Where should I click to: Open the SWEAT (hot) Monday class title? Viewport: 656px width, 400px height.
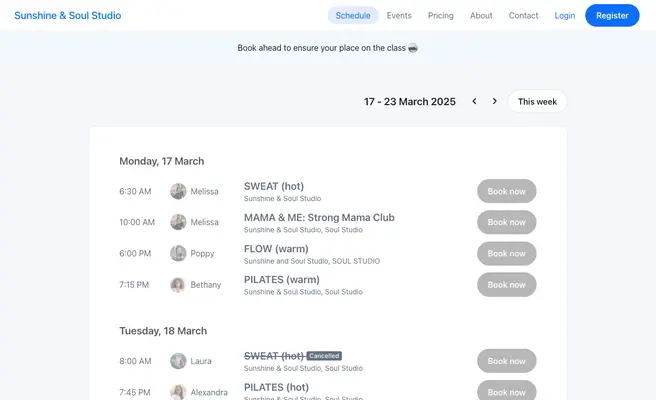274,186
